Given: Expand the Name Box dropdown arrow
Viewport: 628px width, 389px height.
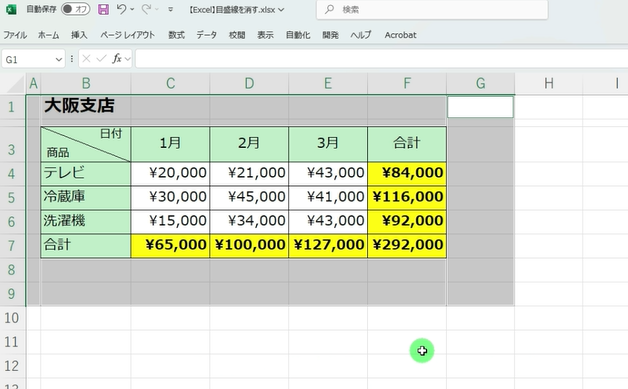Looking at the screenshot, I should tap(59, 60).
